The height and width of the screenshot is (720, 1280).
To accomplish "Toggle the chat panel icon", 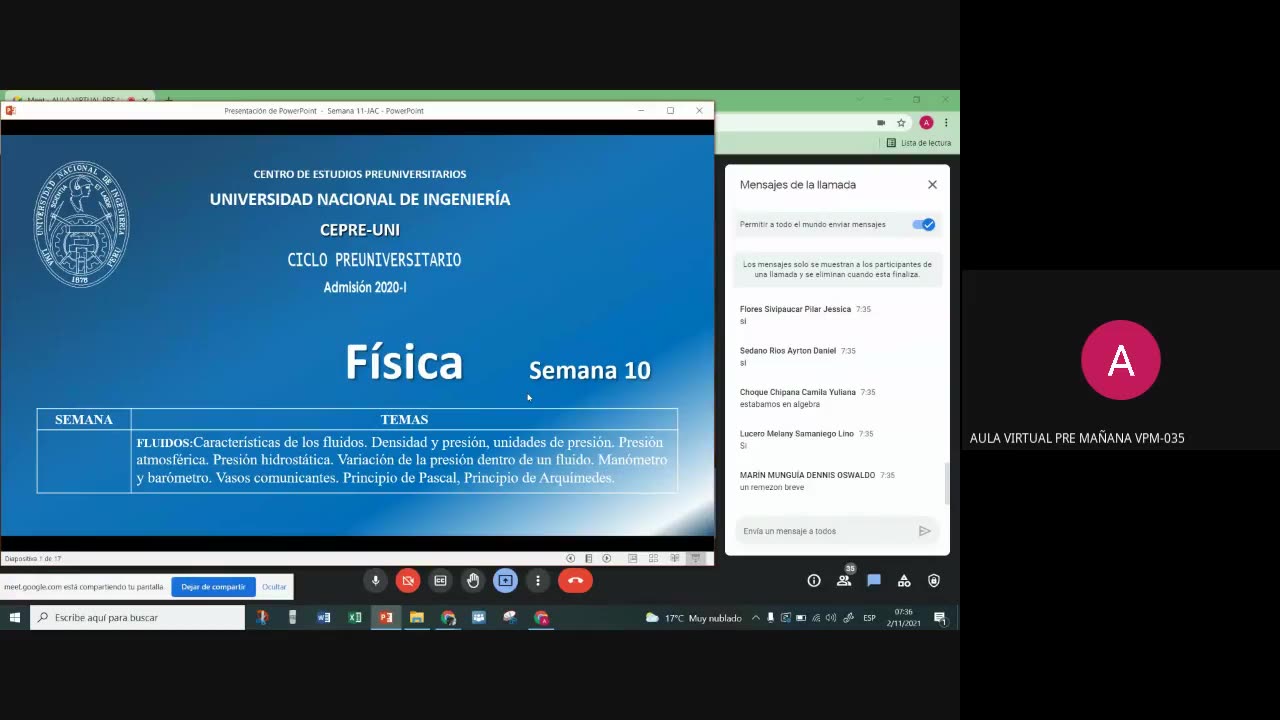I will click(x=874, y=581).
